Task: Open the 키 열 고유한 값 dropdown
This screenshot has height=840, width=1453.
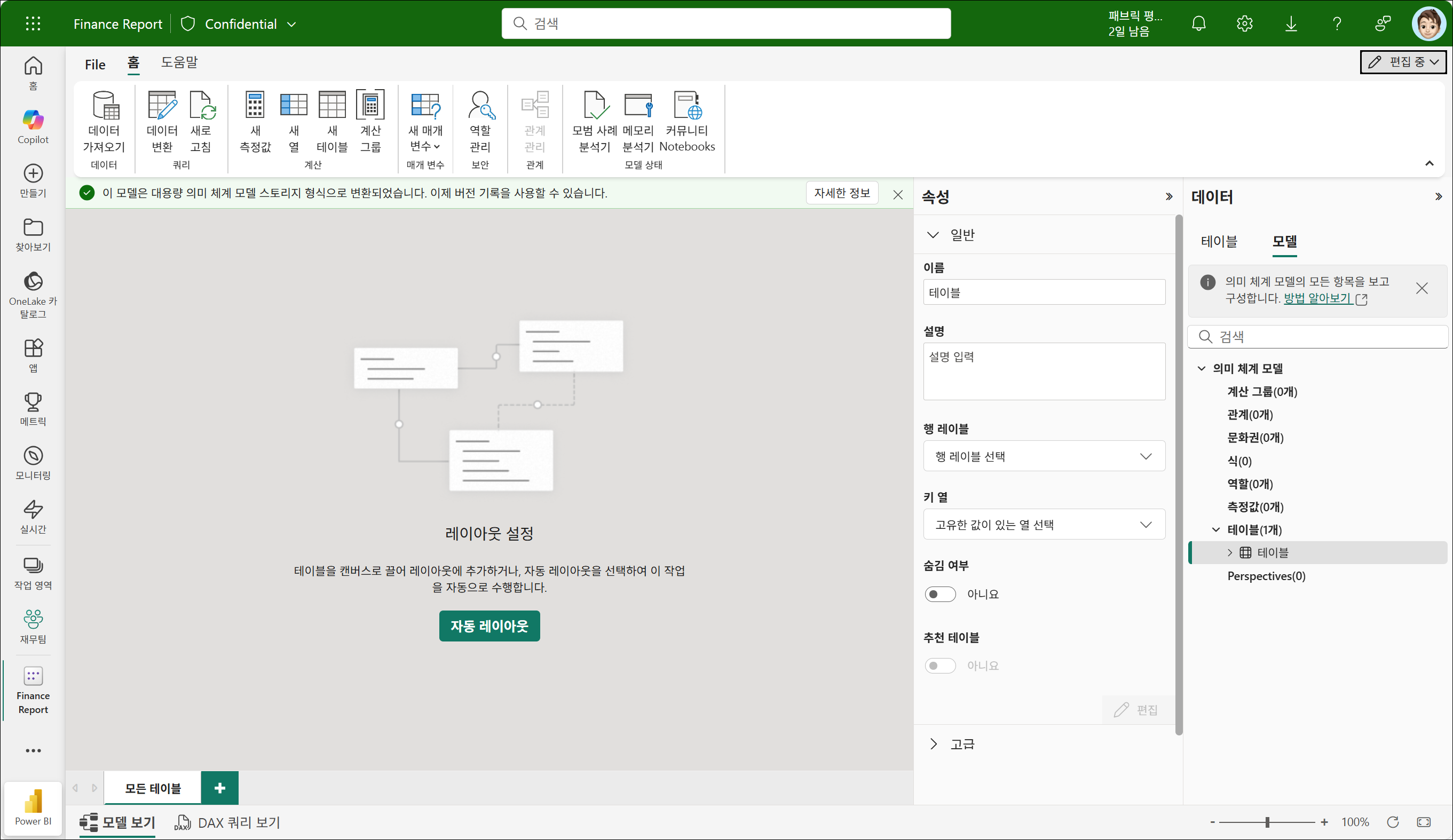Action: (x=1044, y=524)
